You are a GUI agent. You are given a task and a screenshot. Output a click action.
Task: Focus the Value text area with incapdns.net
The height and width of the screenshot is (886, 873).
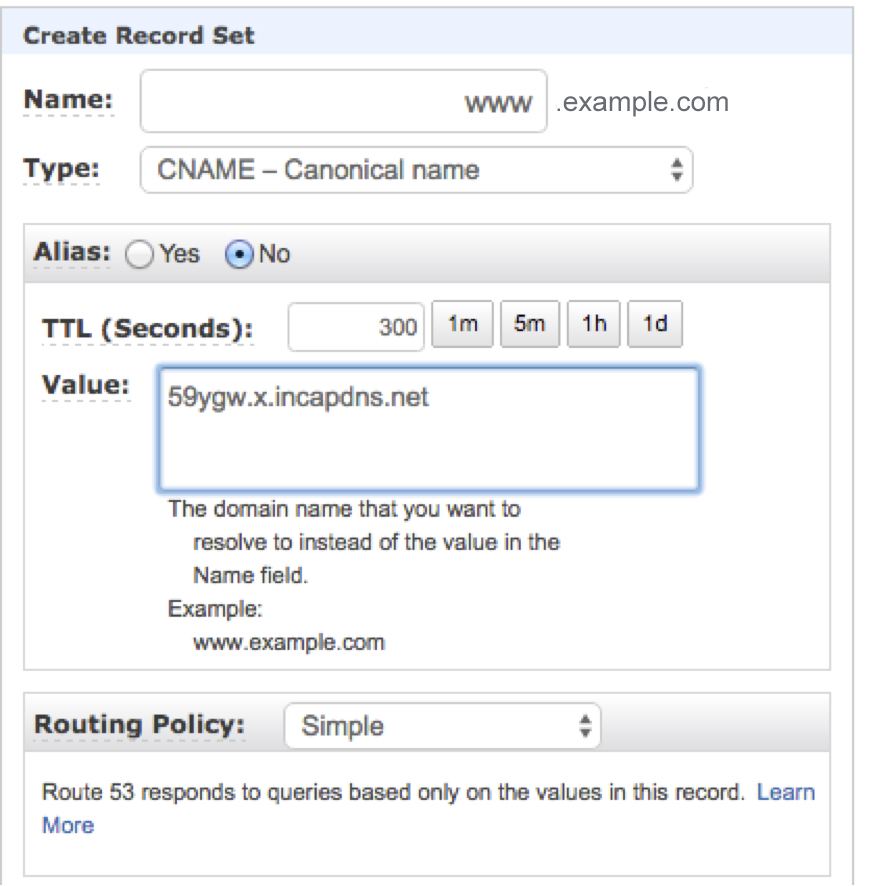point(428,429)
